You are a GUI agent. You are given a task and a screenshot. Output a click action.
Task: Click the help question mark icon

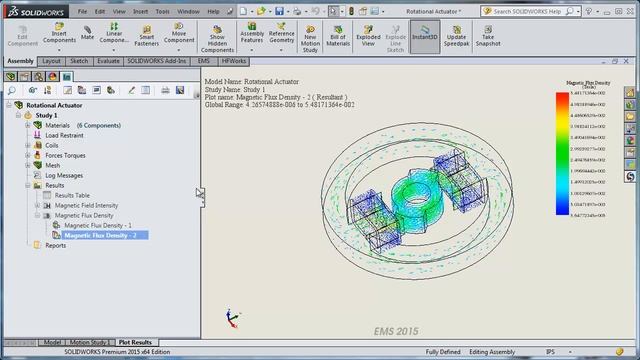point(589,11)
